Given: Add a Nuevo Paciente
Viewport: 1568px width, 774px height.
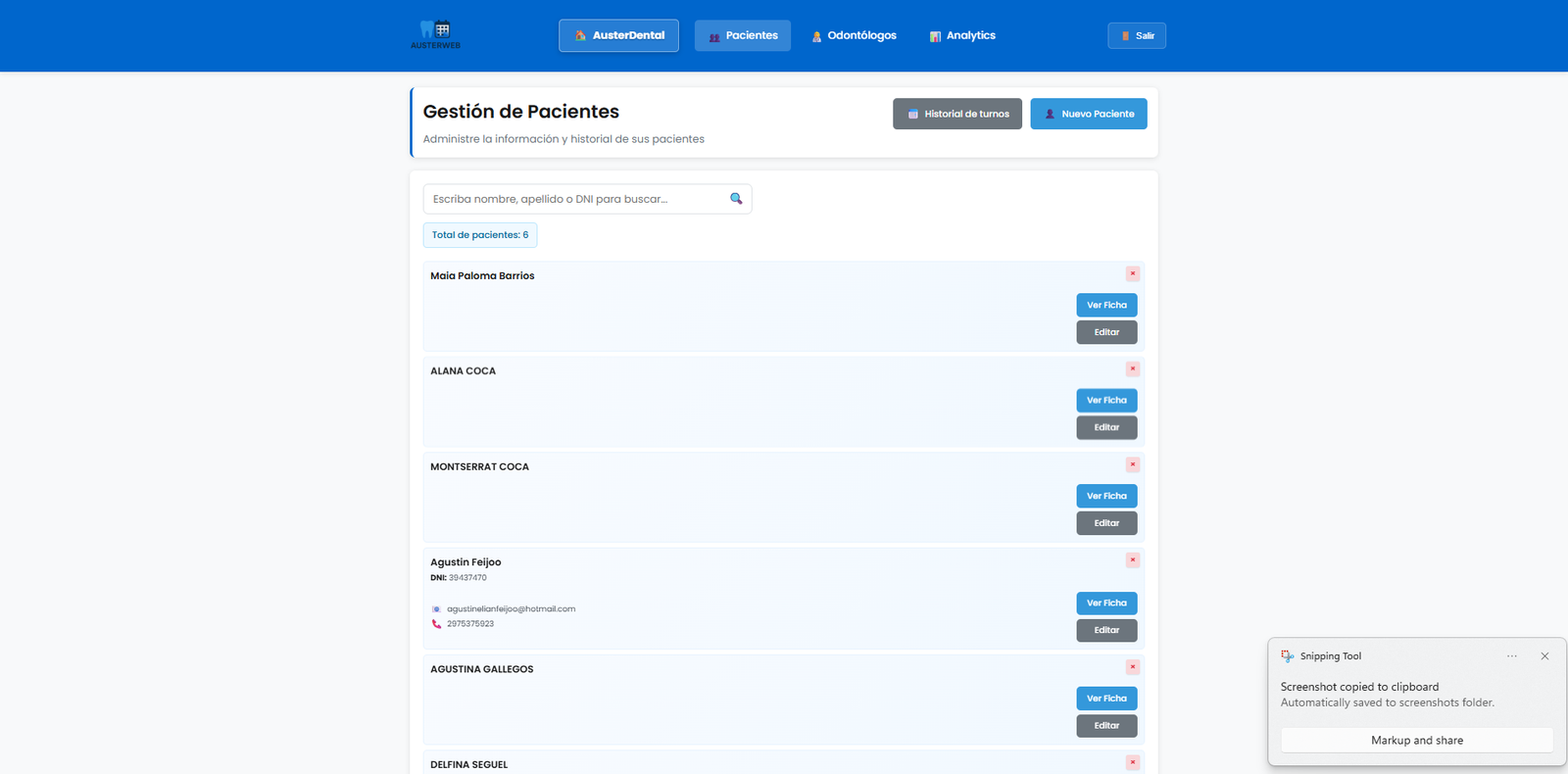Looking at the screenshot, I should 1089,114.
